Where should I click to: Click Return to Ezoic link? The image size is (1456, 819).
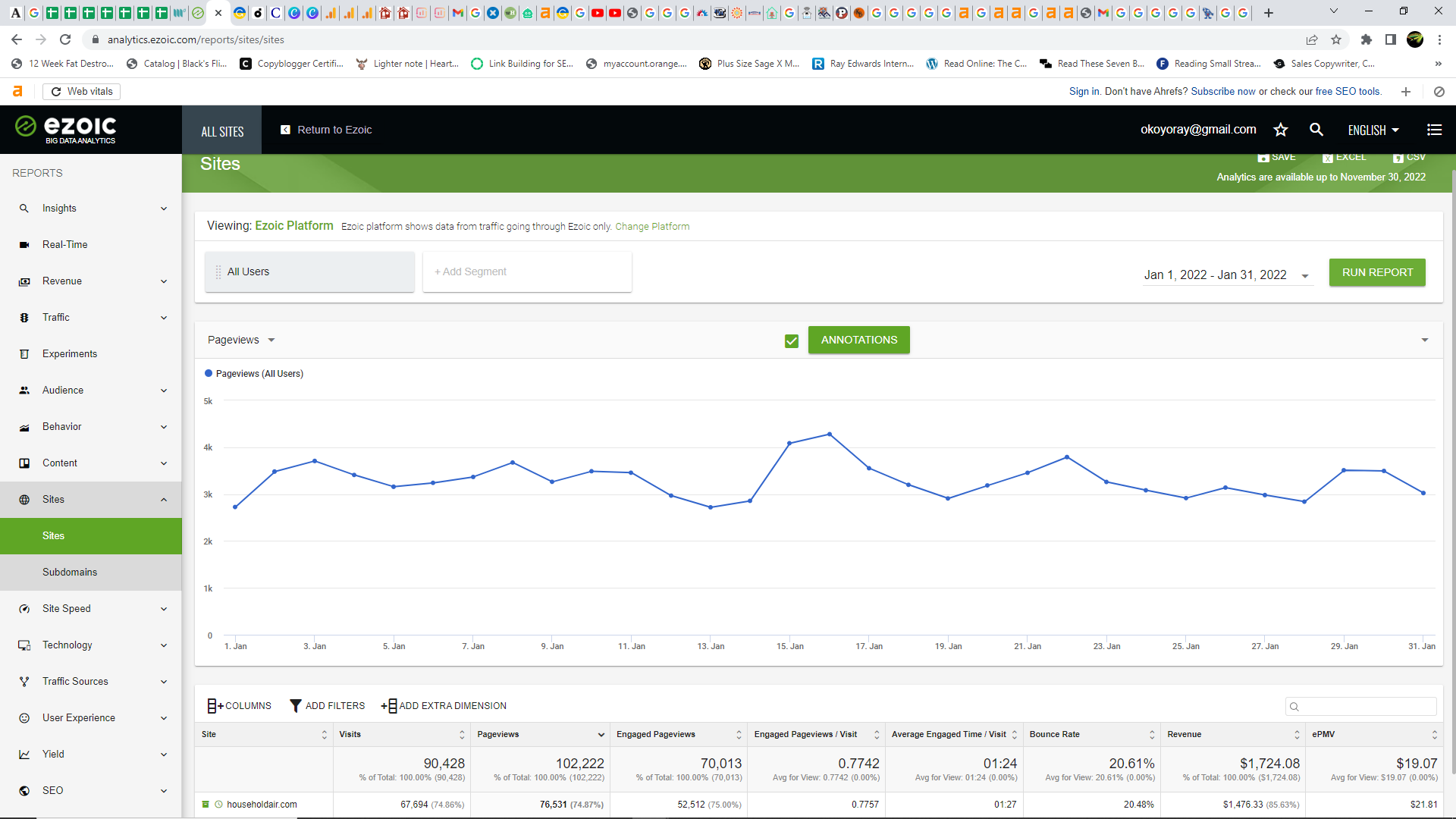click(x=326, y=130)
